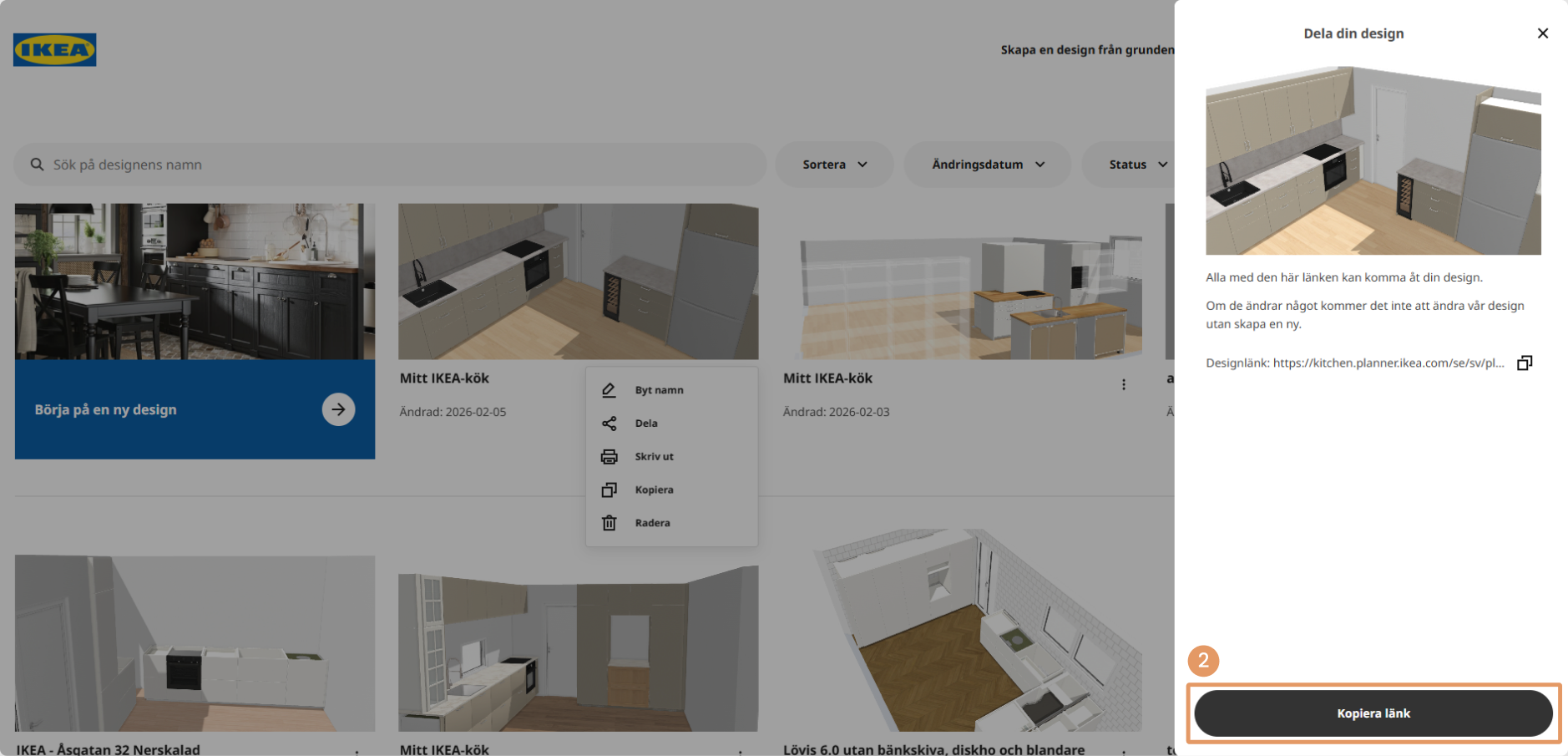Choose 'Radera' in the context menu

pyautogui.click(x=671, y=523)
